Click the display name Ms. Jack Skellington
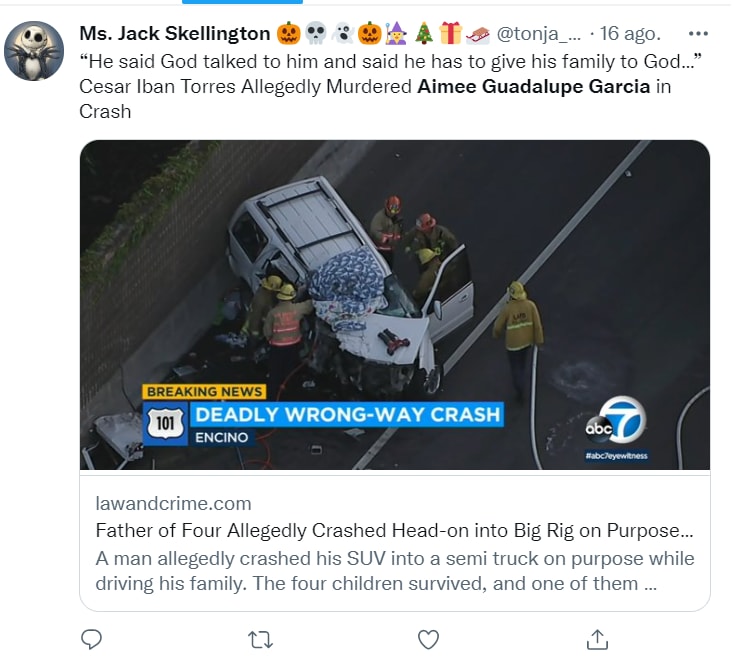This screenshot has height=660, width=732. click(x=175, y=34)
